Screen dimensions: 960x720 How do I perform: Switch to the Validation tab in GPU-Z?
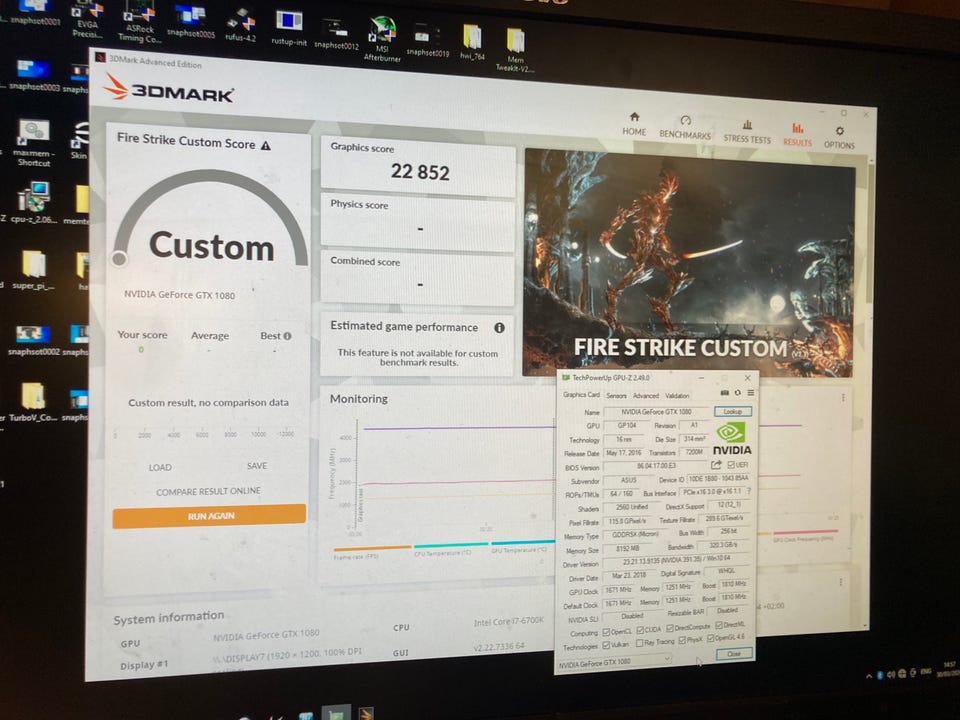(x=677, y=396)
